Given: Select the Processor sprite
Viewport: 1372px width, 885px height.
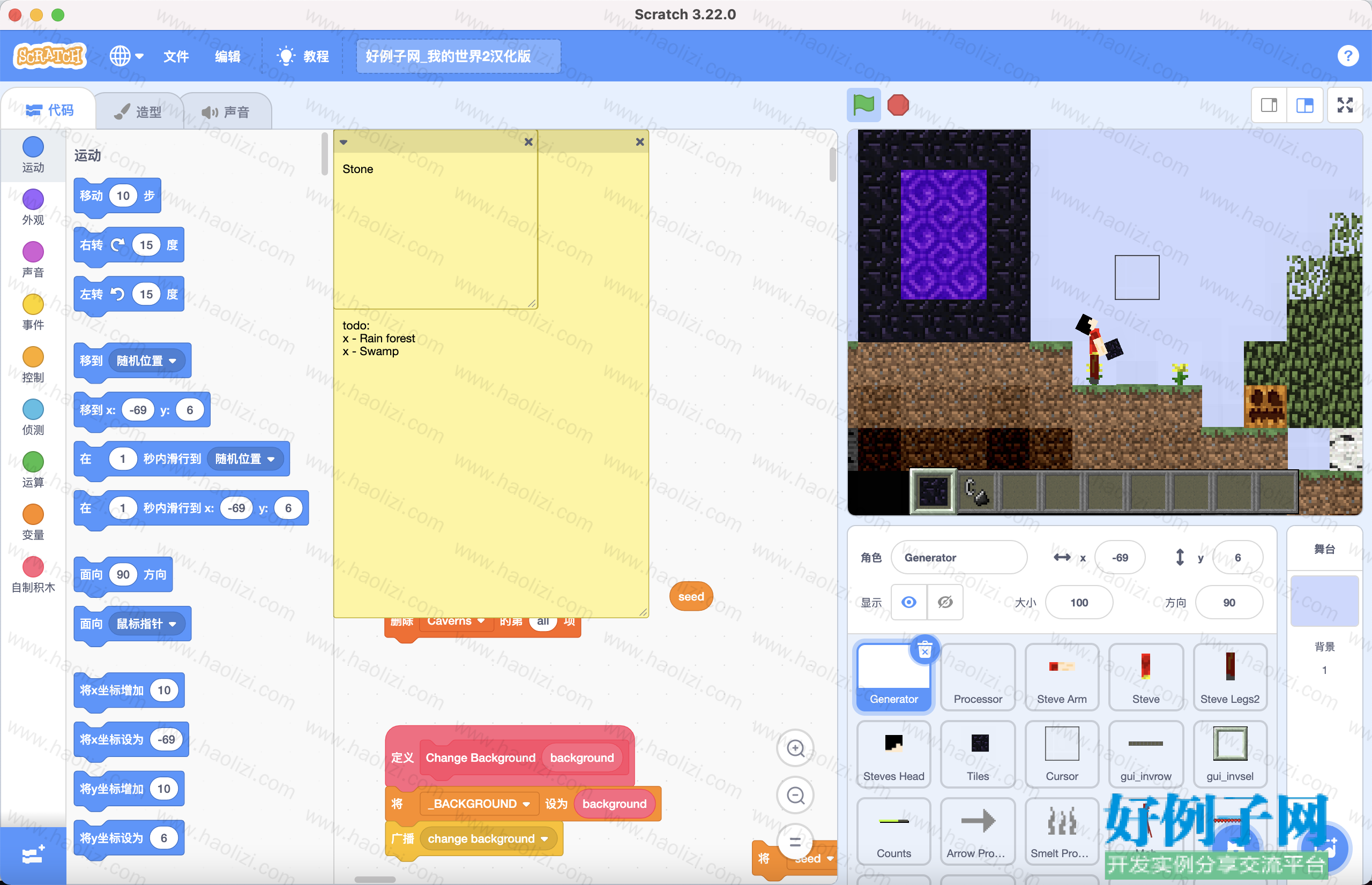Looking at the screenshot, I should coord(978,677).
